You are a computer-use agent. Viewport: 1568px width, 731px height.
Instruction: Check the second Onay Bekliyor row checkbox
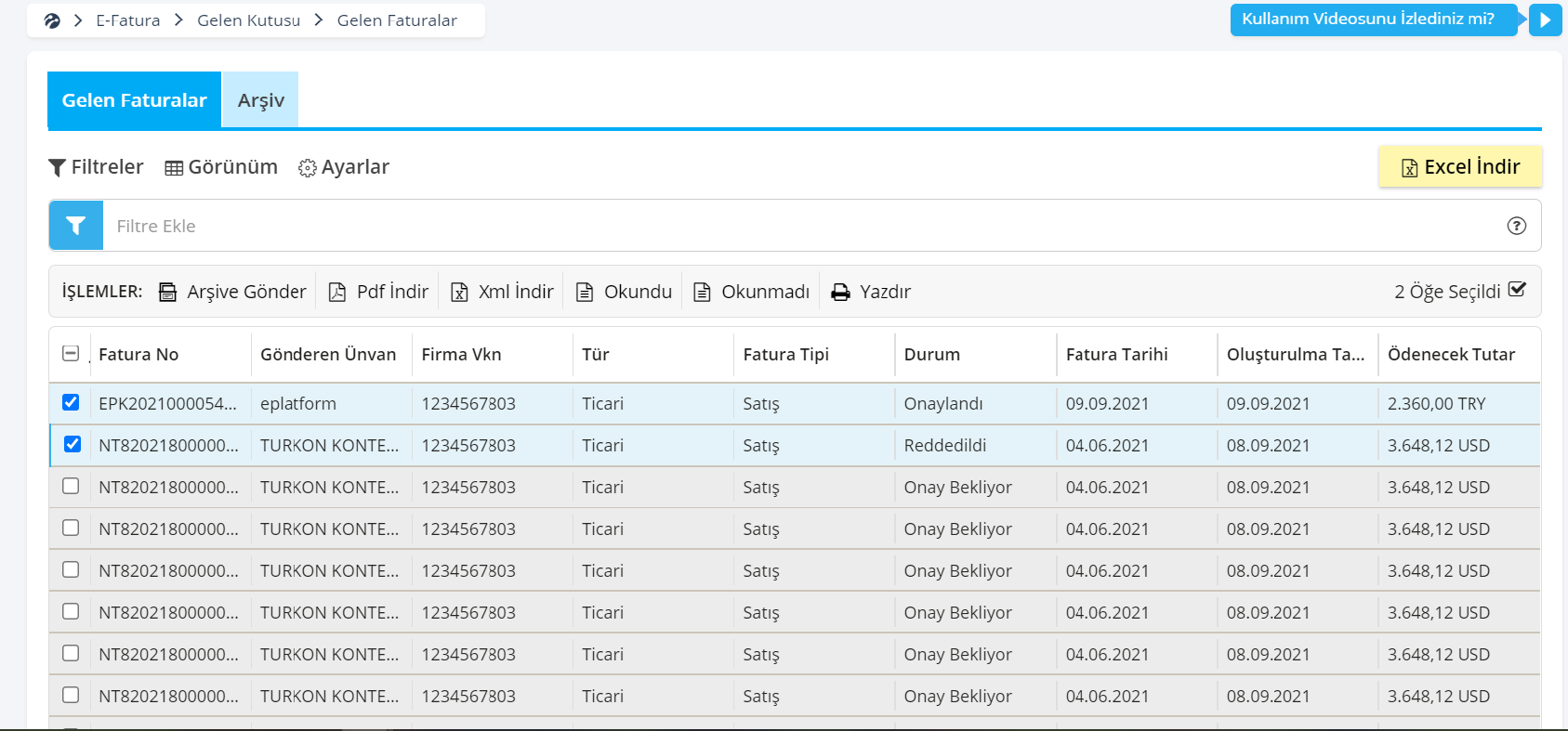(x=71, y=528)
